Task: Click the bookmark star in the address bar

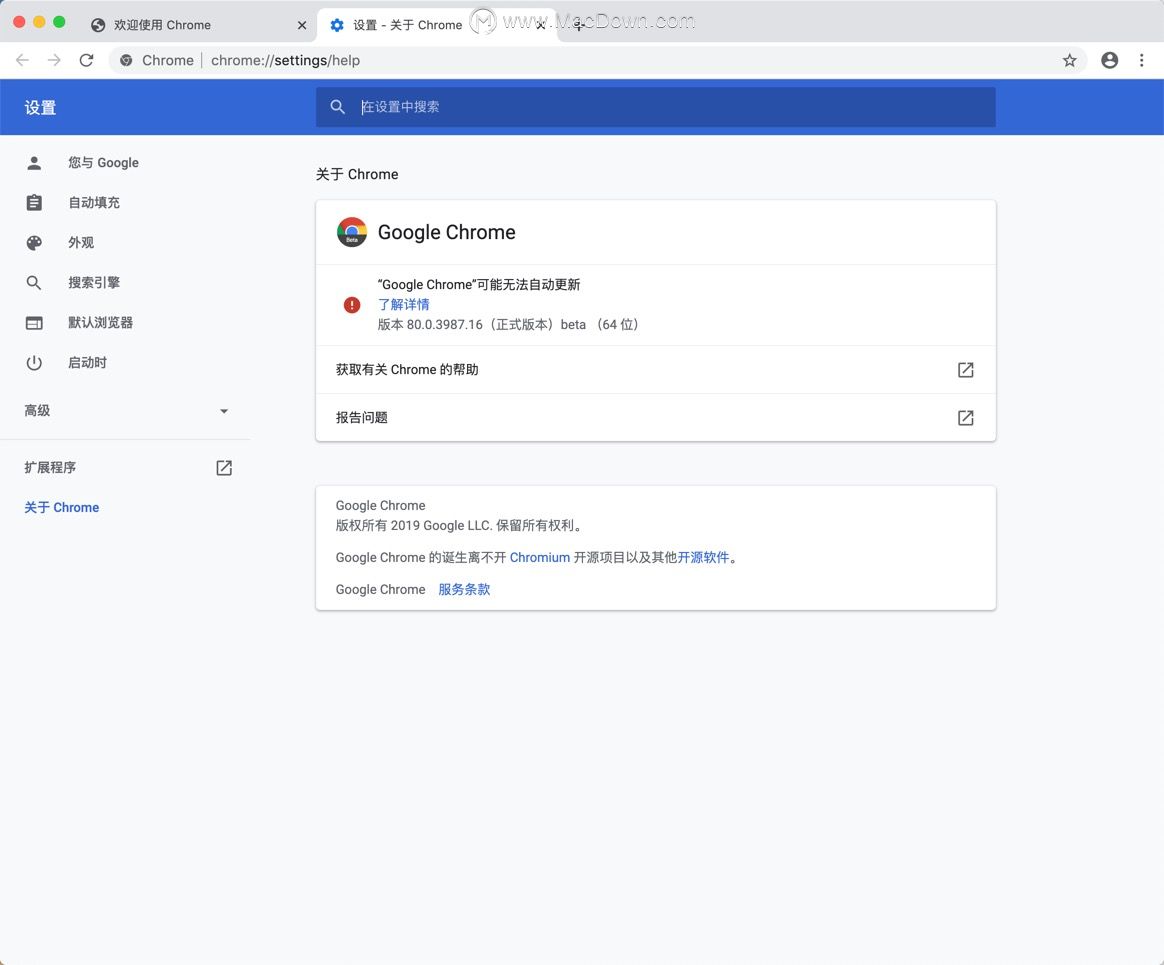Action: point(1070,60)
